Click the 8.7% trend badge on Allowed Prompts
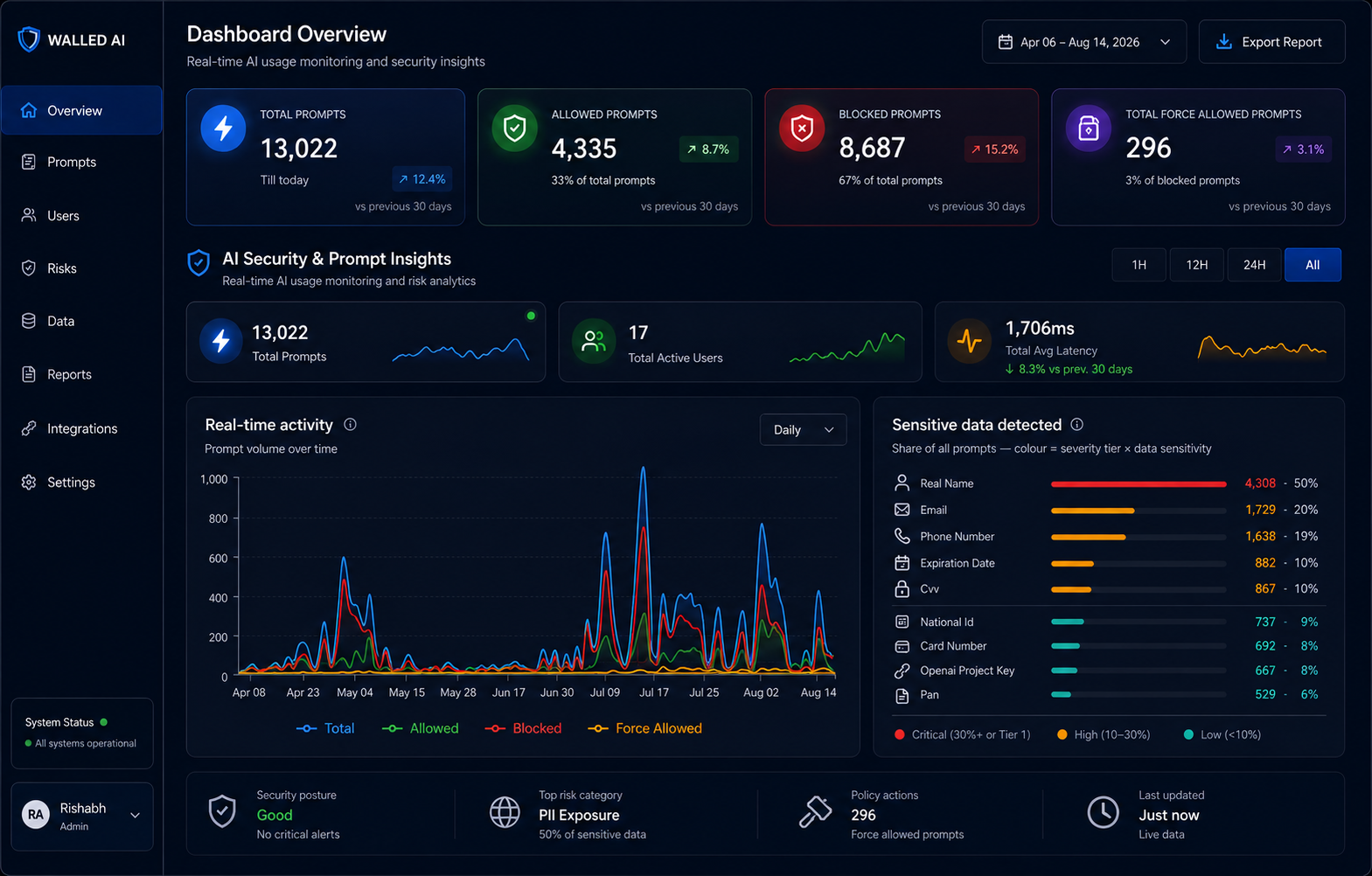 tap(708, 149)
